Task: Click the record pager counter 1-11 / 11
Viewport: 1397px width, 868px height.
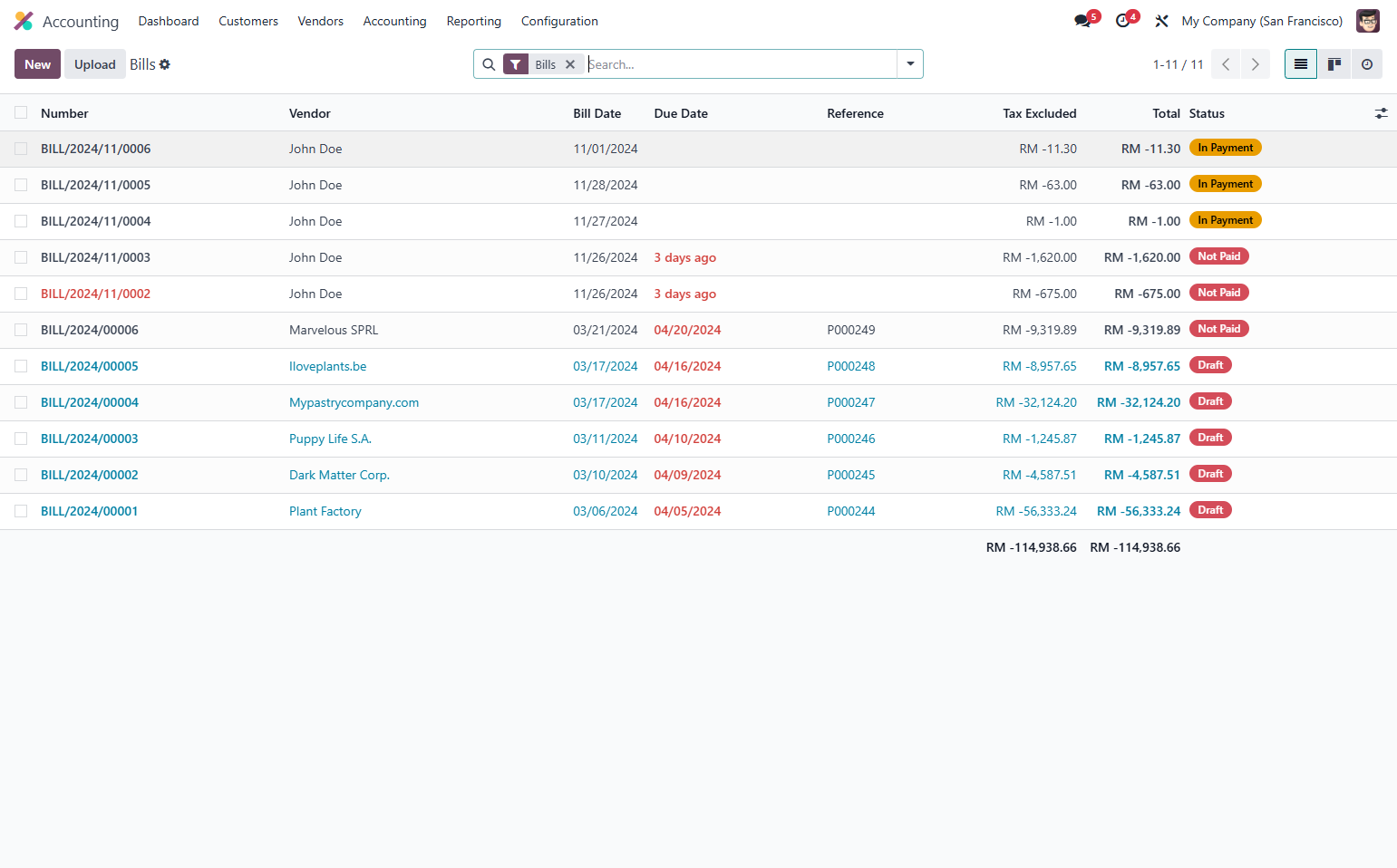Action: coord(1179,64)
